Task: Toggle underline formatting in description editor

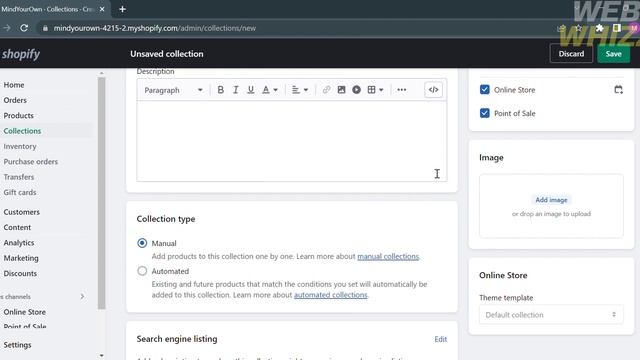Action: click(x=251, y=90)
